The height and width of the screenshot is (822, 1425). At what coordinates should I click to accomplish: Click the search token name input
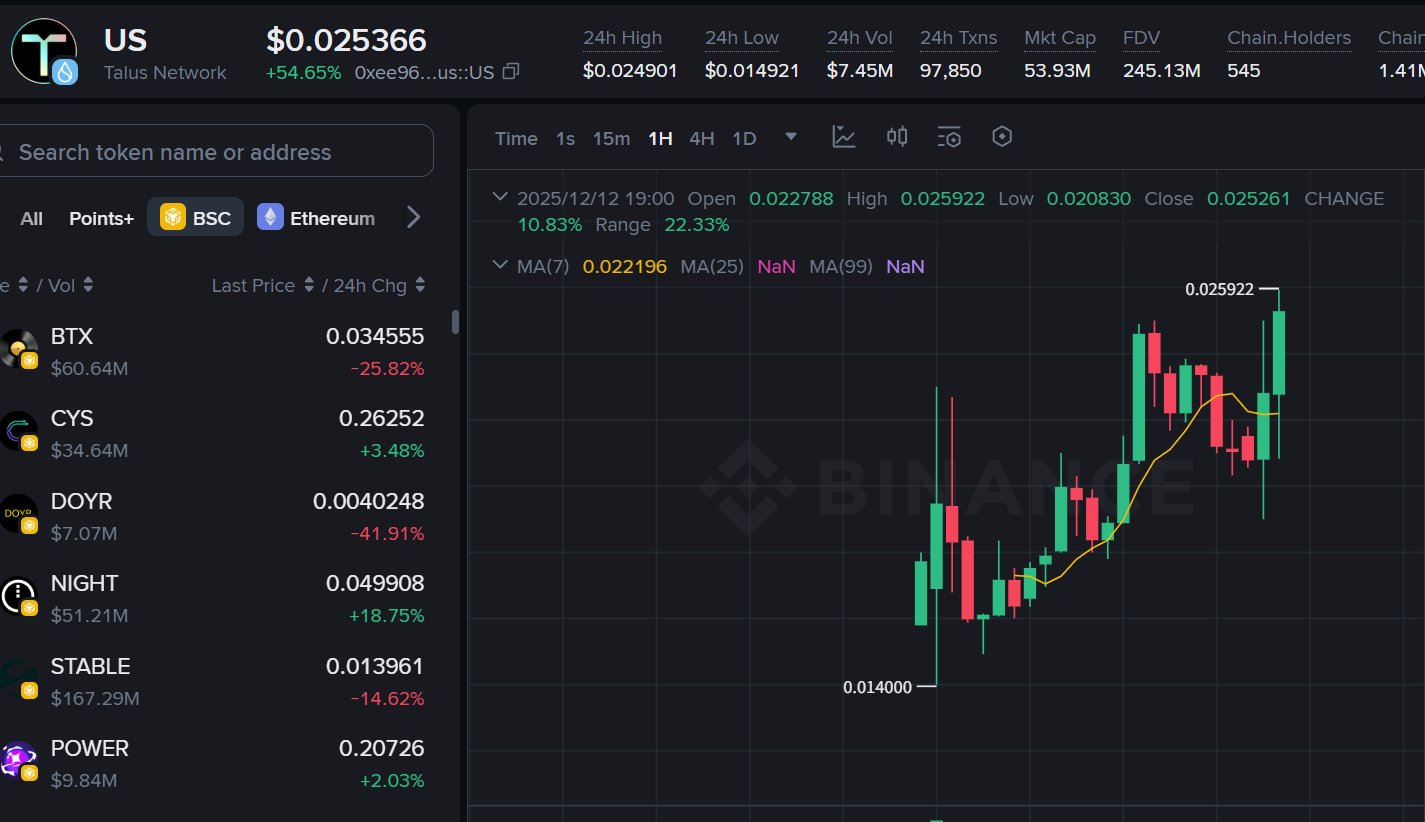pyautogui.click(x=217, y=151)
